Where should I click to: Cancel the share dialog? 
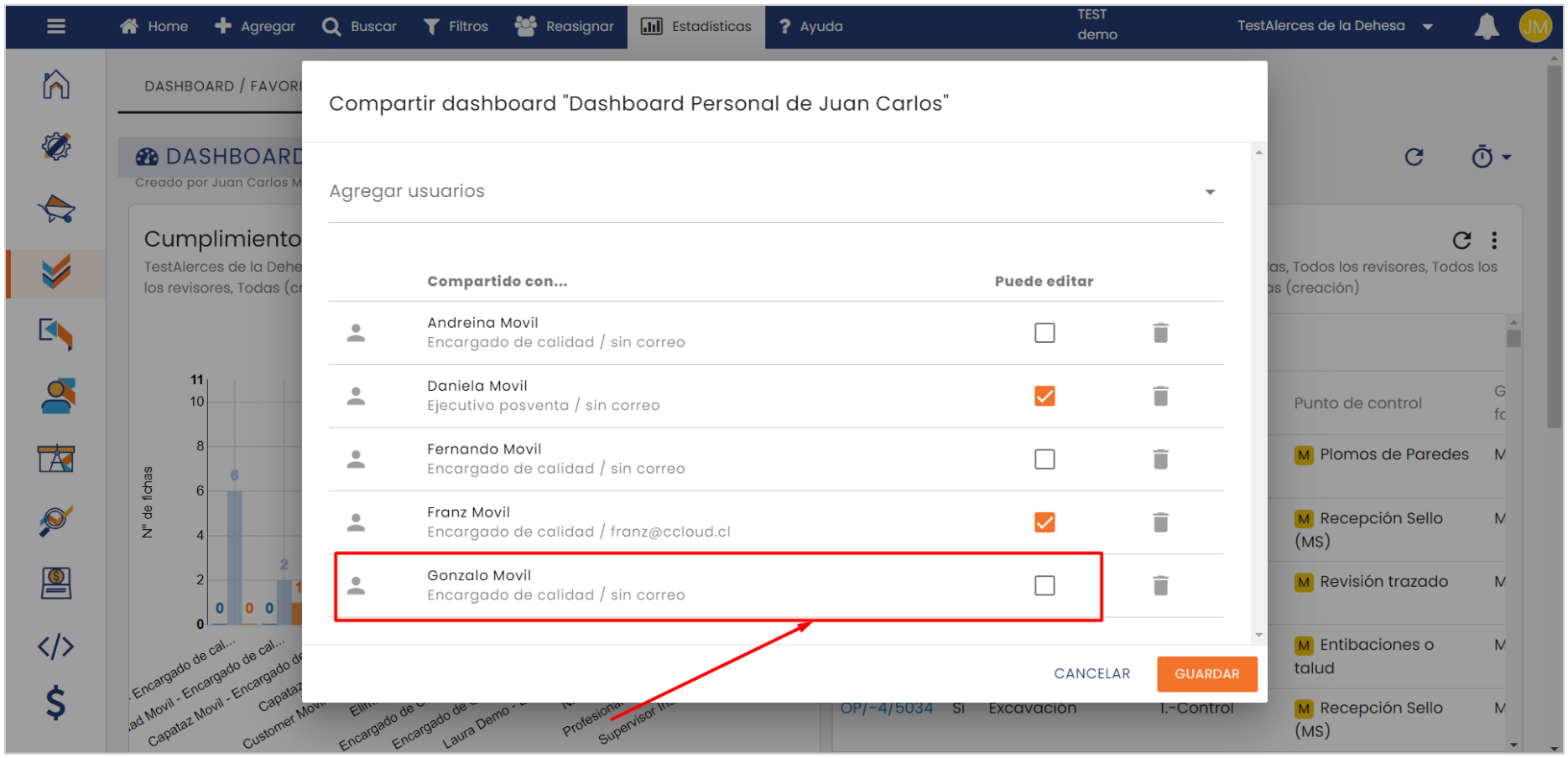[1091, 674]
